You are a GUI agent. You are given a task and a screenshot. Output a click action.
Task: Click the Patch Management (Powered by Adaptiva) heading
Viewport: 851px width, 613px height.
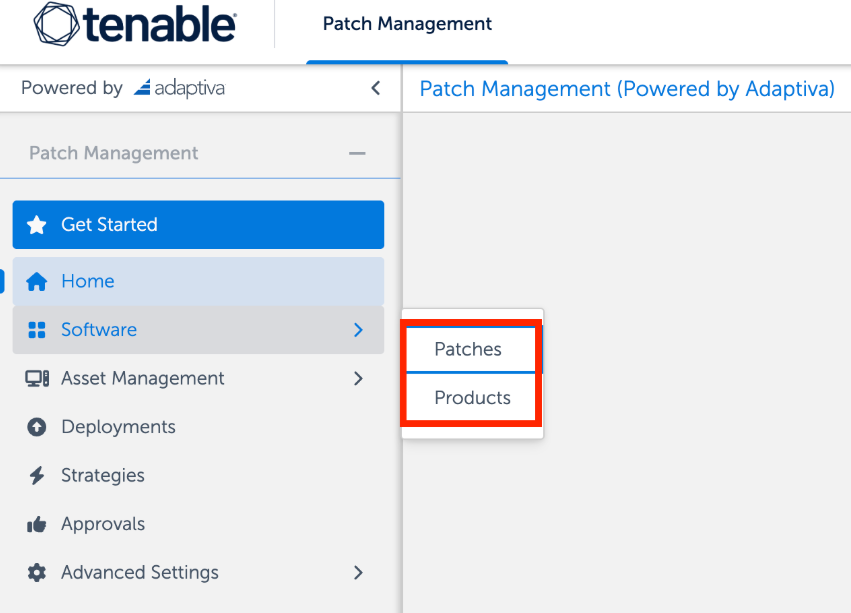(627, 89)
